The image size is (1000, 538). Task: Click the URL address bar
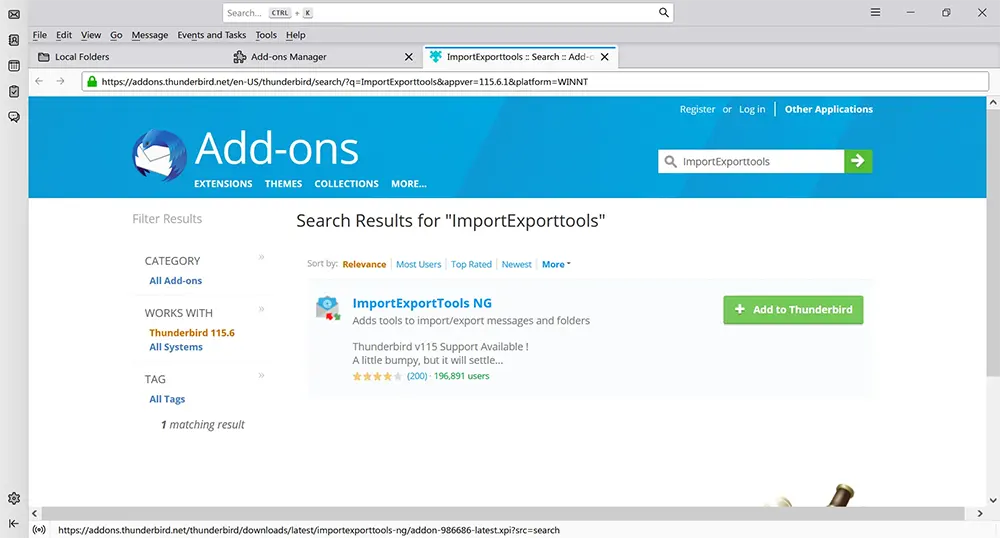point(535,82)
